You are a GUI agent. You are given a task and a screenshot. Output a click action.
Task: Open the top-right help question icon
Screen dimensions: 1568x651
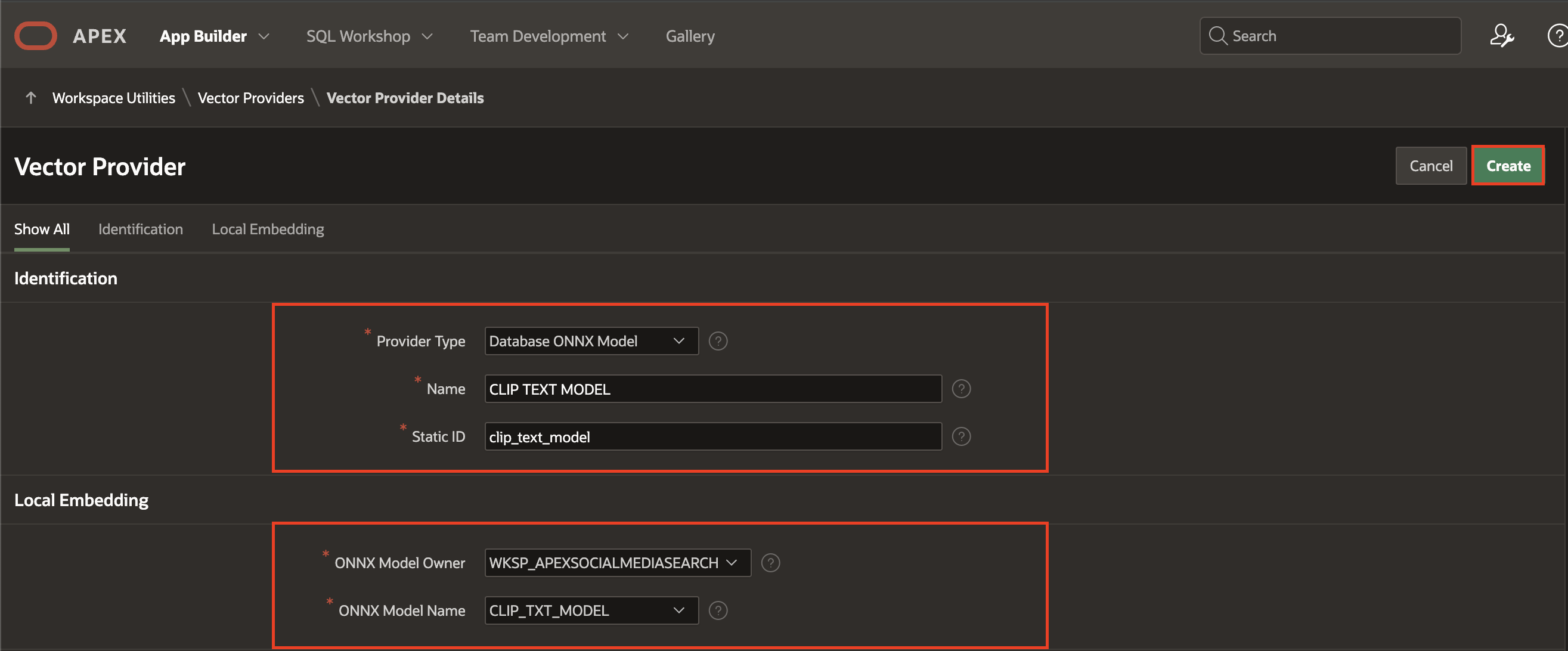pyautogui.click(x=1557, y=36)
